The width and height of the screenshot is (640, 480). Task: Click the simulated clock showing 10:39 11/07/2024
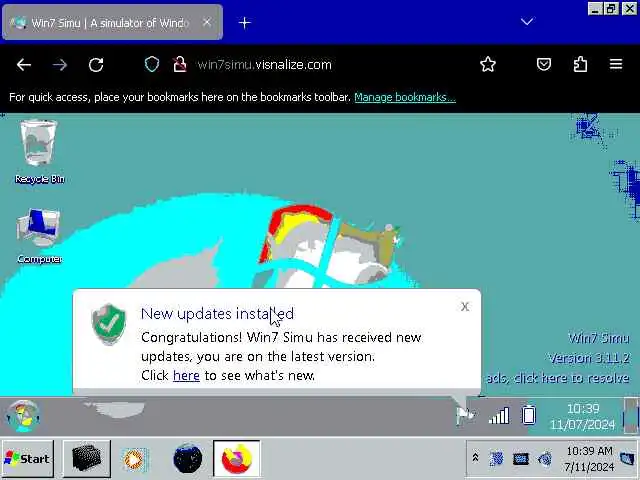coord(582,416)
